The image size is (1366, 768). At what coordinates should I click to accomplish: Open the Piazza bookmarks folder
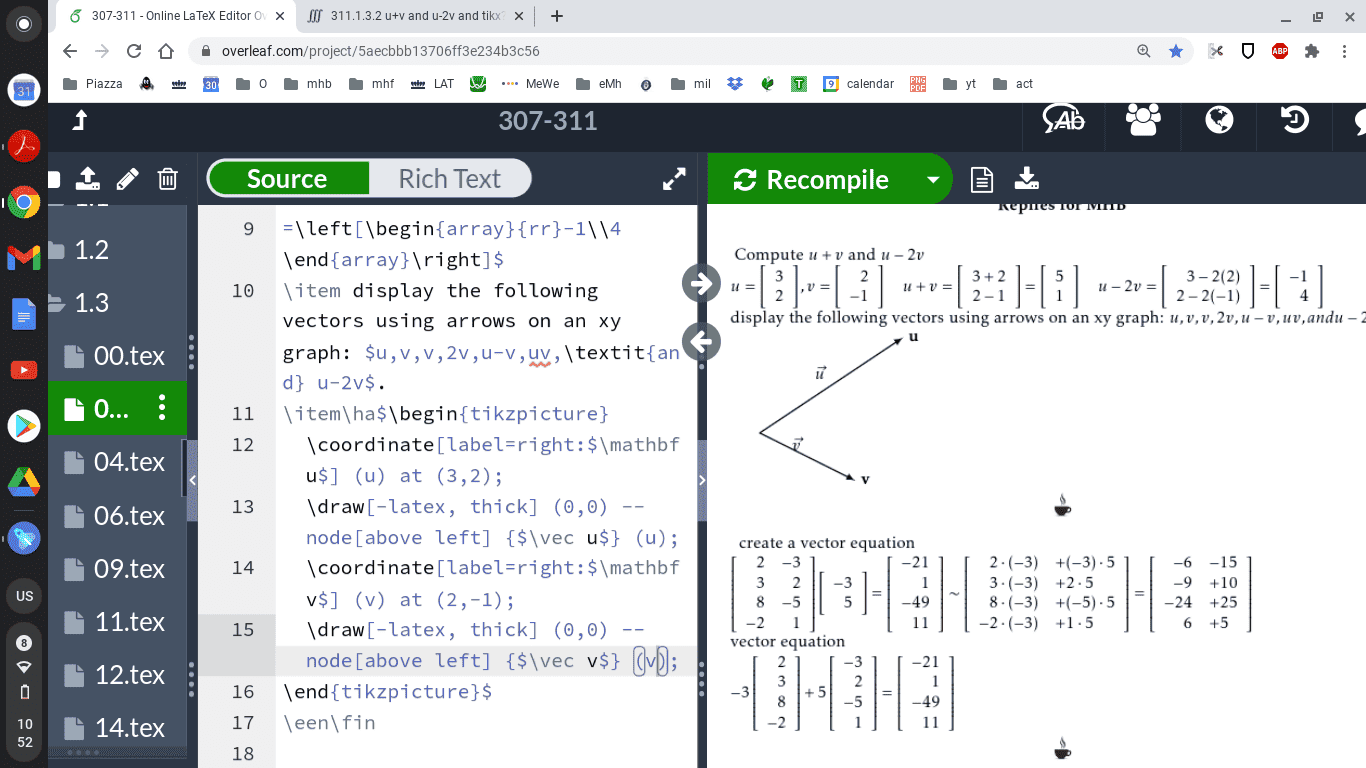(x=93, y=84)
